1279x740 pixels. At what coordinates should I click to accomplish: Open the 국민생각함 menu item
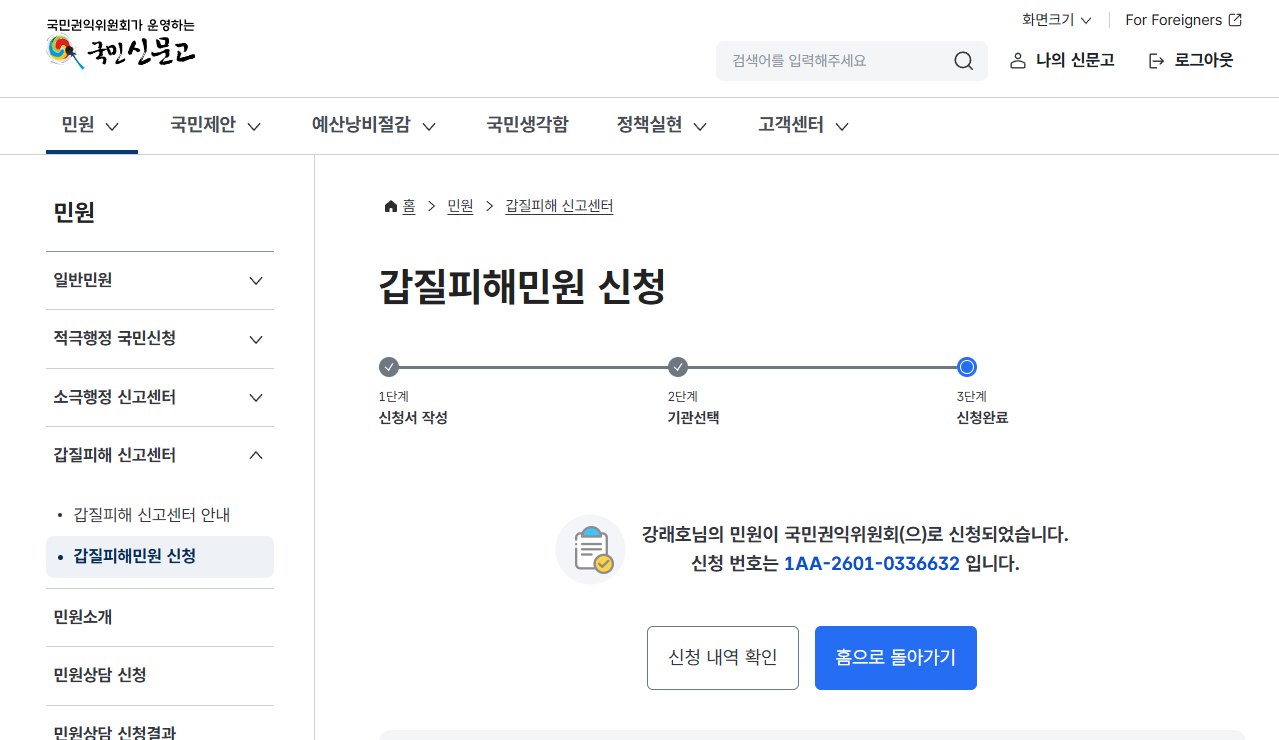click(527, 125)
